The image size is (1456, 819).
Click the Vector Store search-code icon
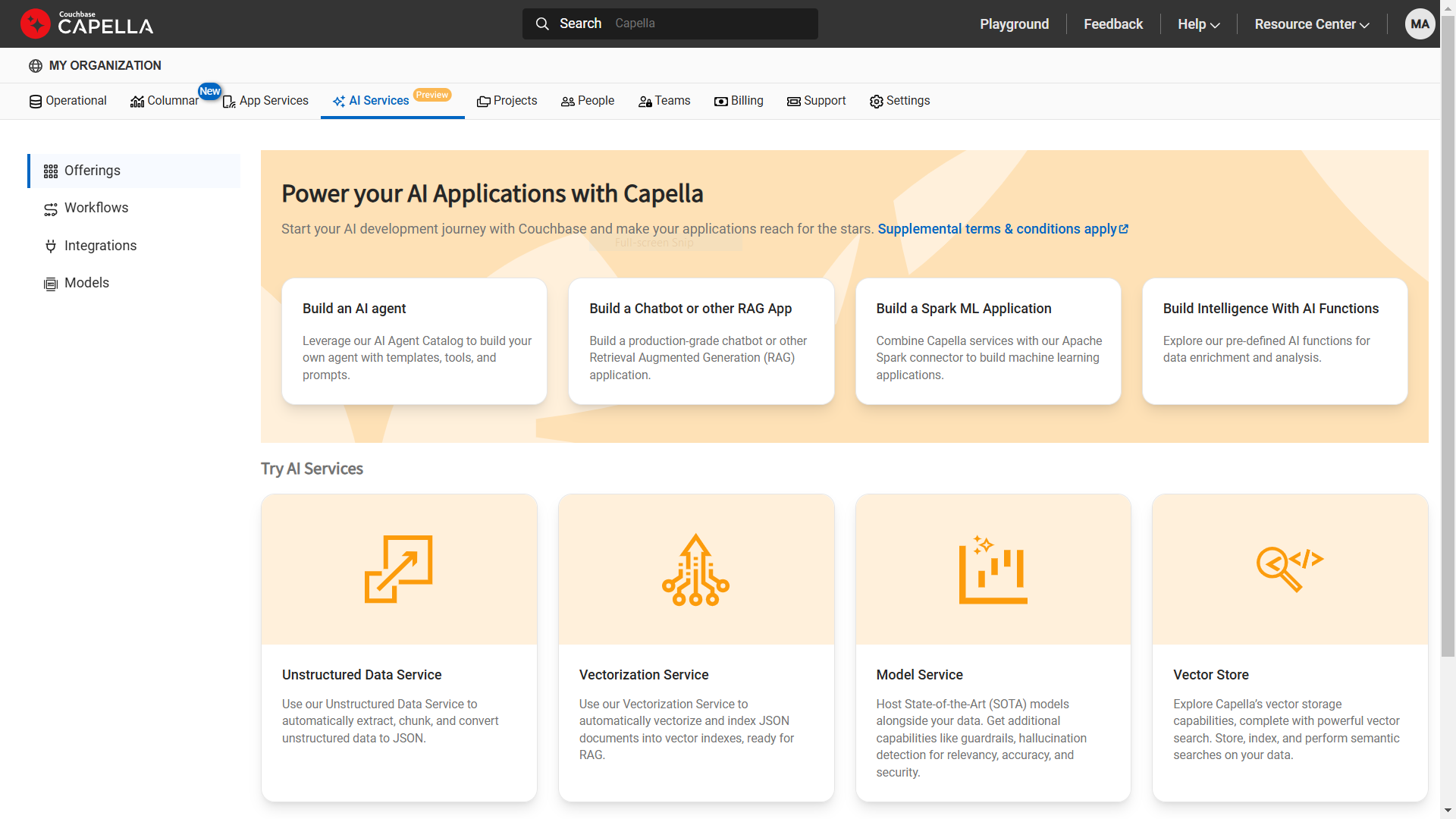[1290, 570]
